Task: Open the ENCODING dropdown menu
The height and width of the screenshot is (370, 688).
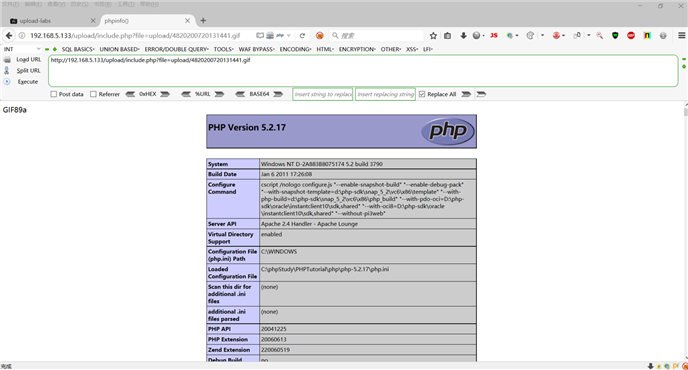Action: tap(295, 49)
